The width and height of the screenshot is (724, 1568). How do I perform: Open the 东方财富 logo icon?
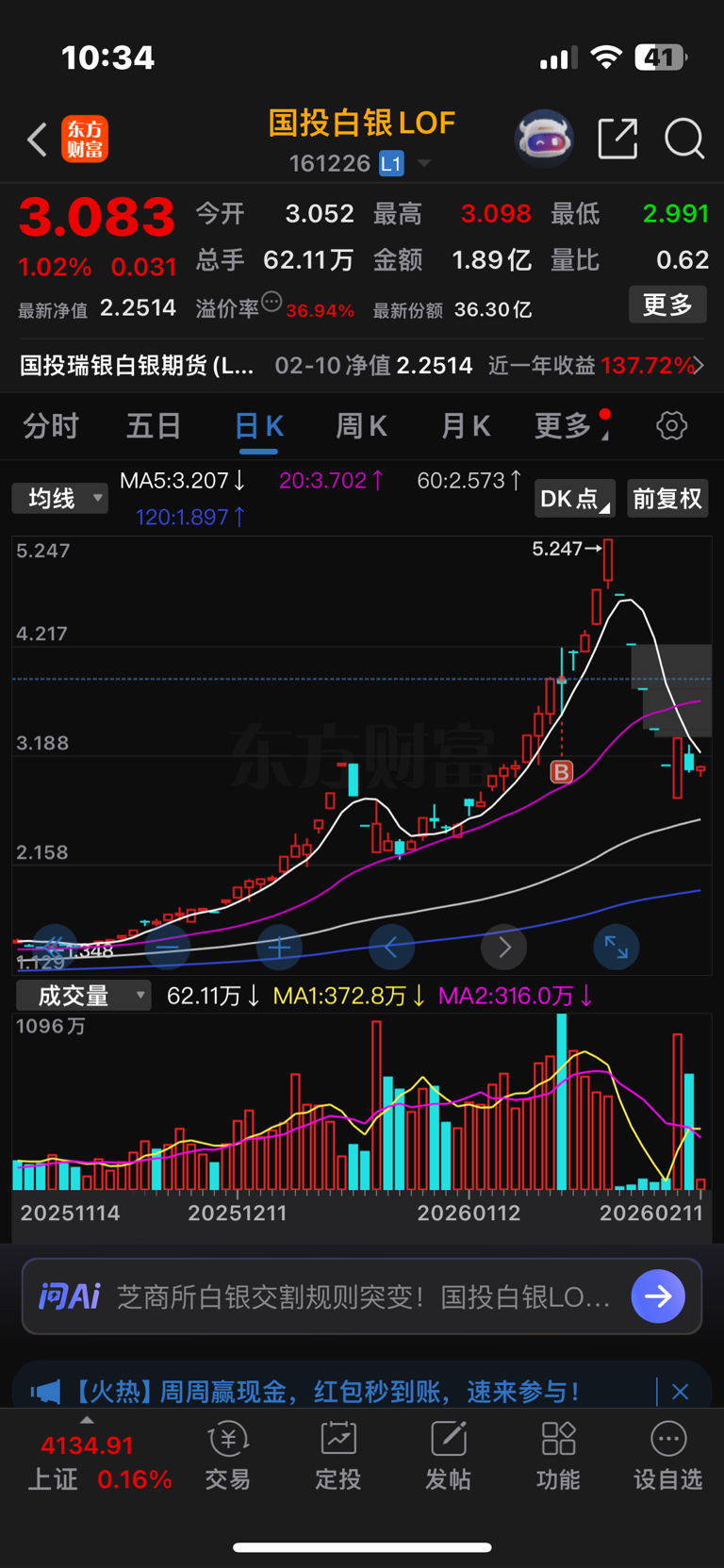pos(85,140)
